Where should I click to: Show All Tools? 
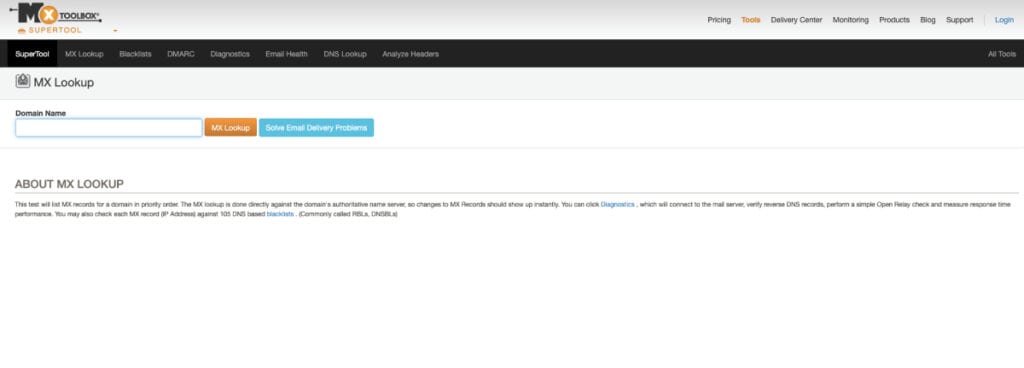click(x=1002, y=54)
